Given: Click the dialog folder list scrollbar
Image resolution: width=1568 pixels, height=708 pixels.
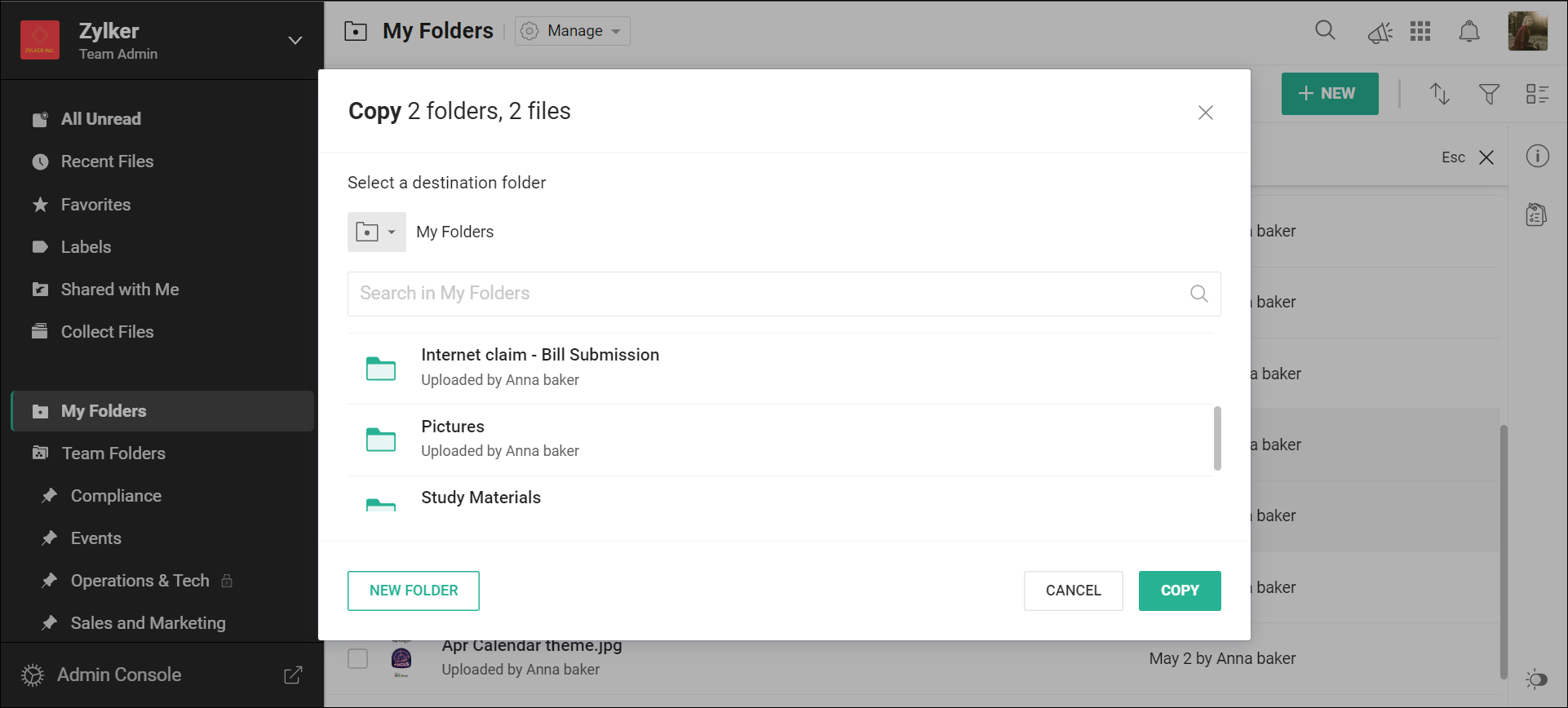Looking at the screenshot, I should pos(1217,438).
